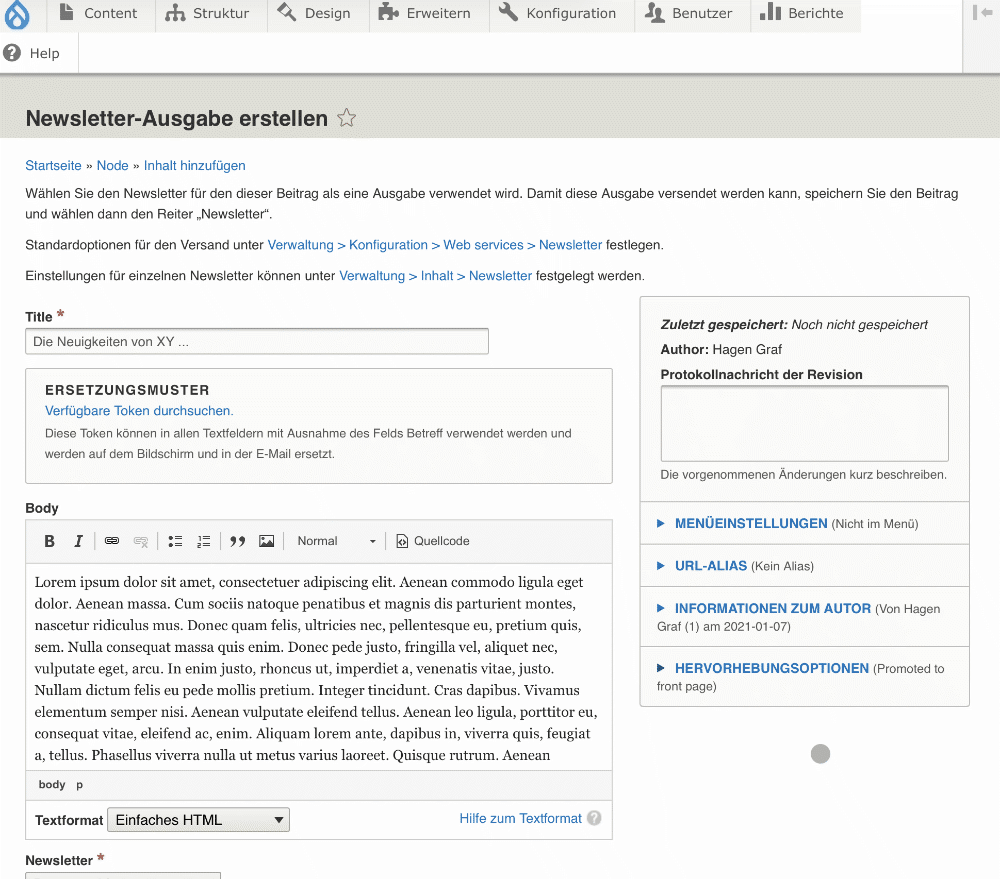Open the Struktur admin menu

(208, 13)
